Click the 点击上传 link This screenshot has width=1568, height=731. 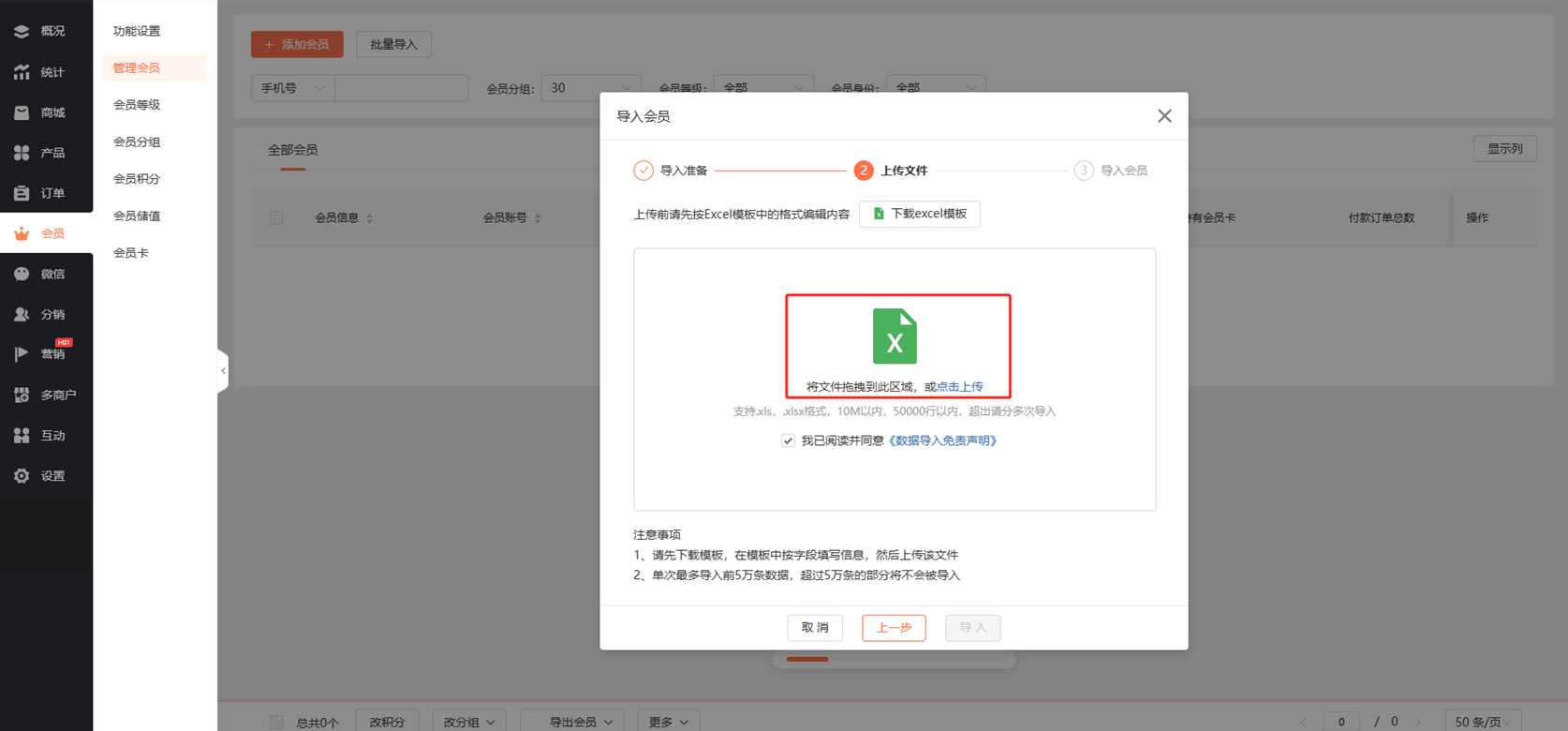tap(960, 387)
